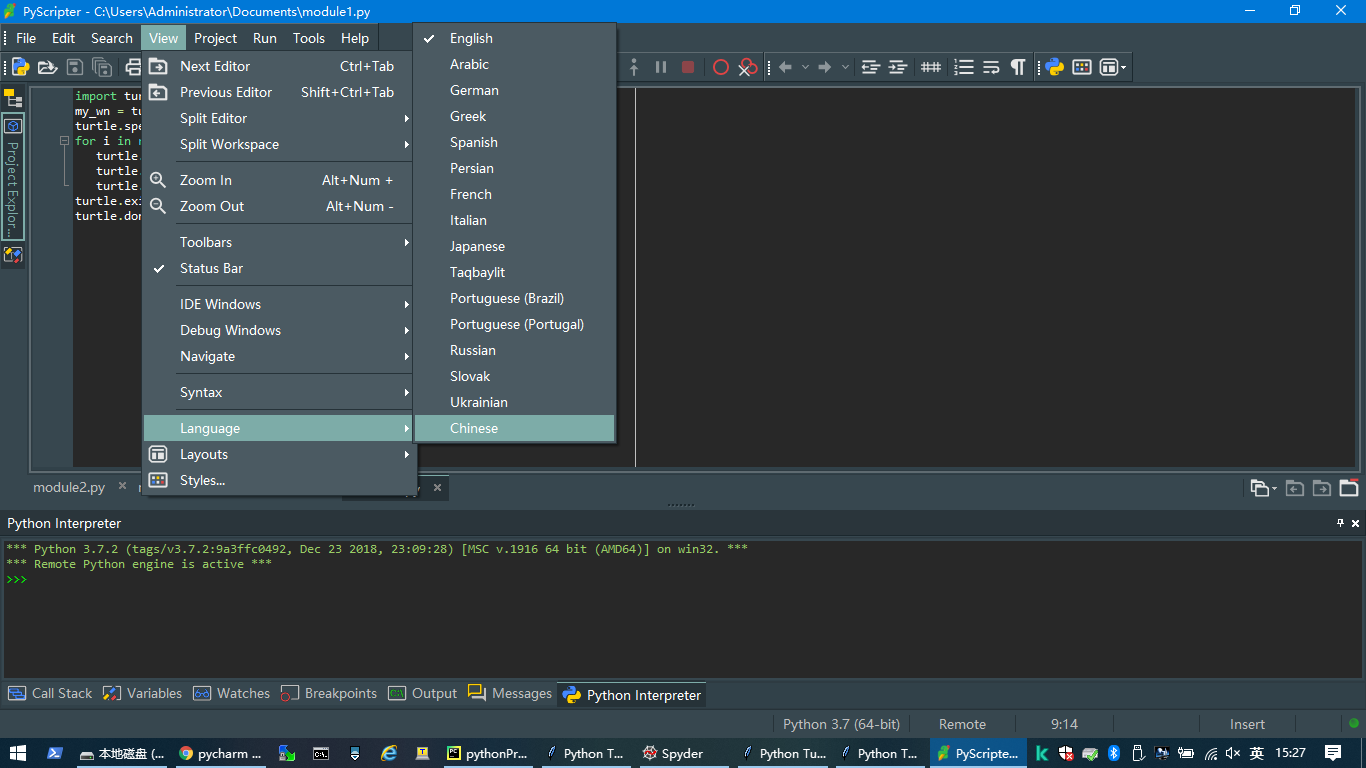Click the Toggle Comment toolbar icon
1366x768 pixels.
click(x=931, y=67)
